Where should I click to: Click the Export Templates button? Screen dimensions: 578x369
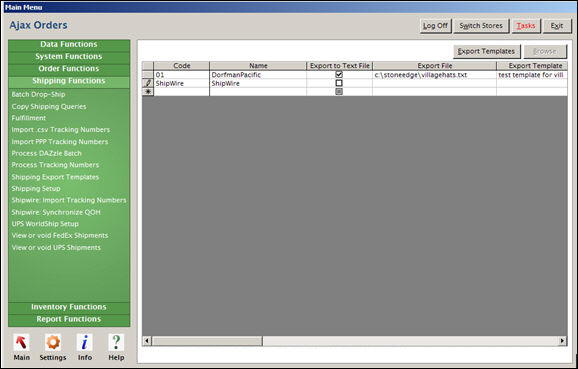pos(487,51)
